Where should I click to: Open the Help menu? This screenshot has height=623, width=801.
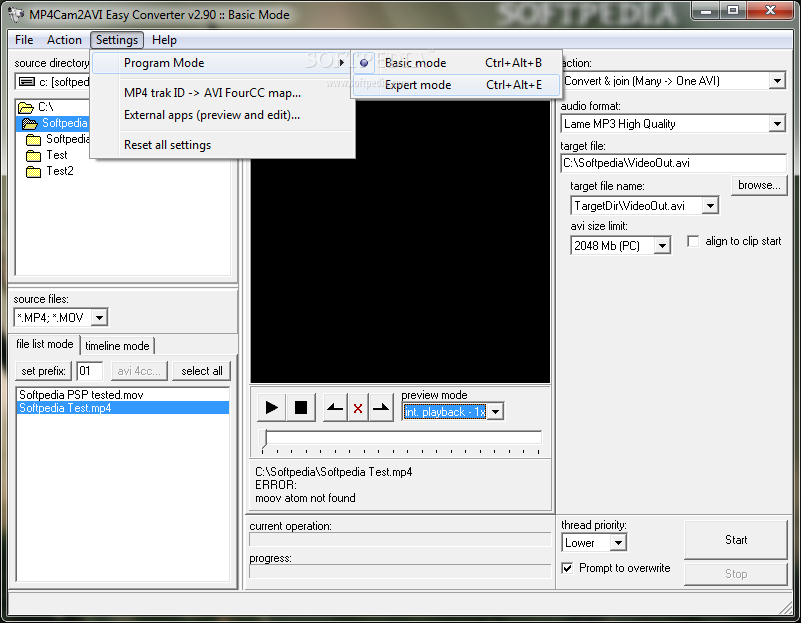164,40
